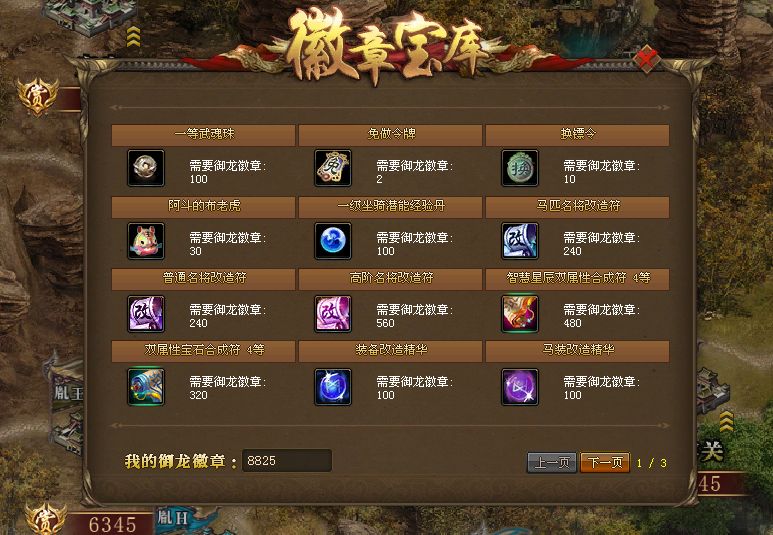Pick the 双属性宝石合成符 4等 icon
Screen dimensions: 773x535
tap(145, 387)
